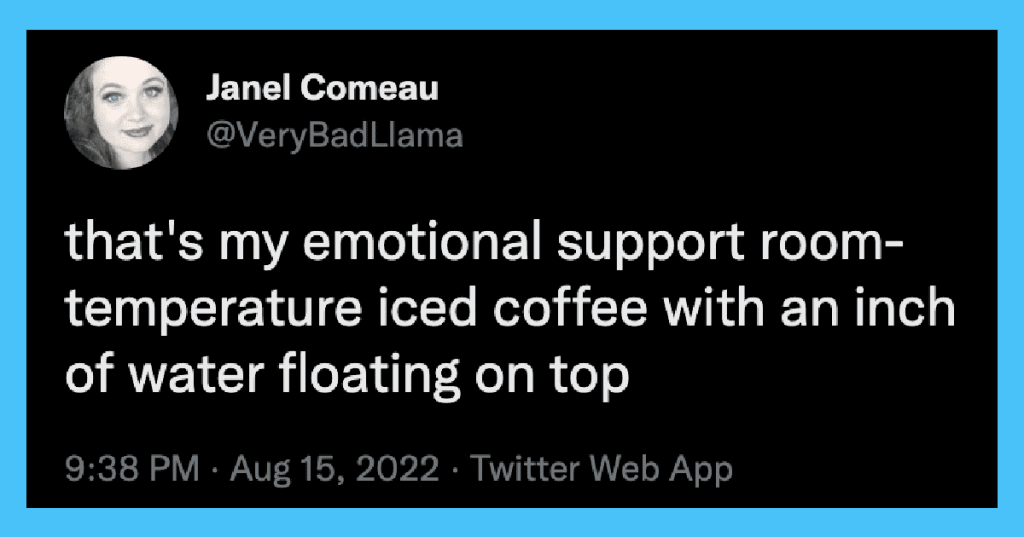1024x537 pixels.
Task: Click the word "water" in the tweet
Action: pos(196,376)
